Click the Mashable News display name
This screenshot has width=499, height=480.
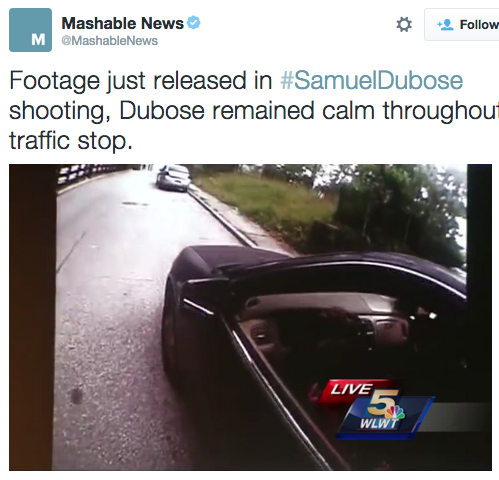point(122,23)
